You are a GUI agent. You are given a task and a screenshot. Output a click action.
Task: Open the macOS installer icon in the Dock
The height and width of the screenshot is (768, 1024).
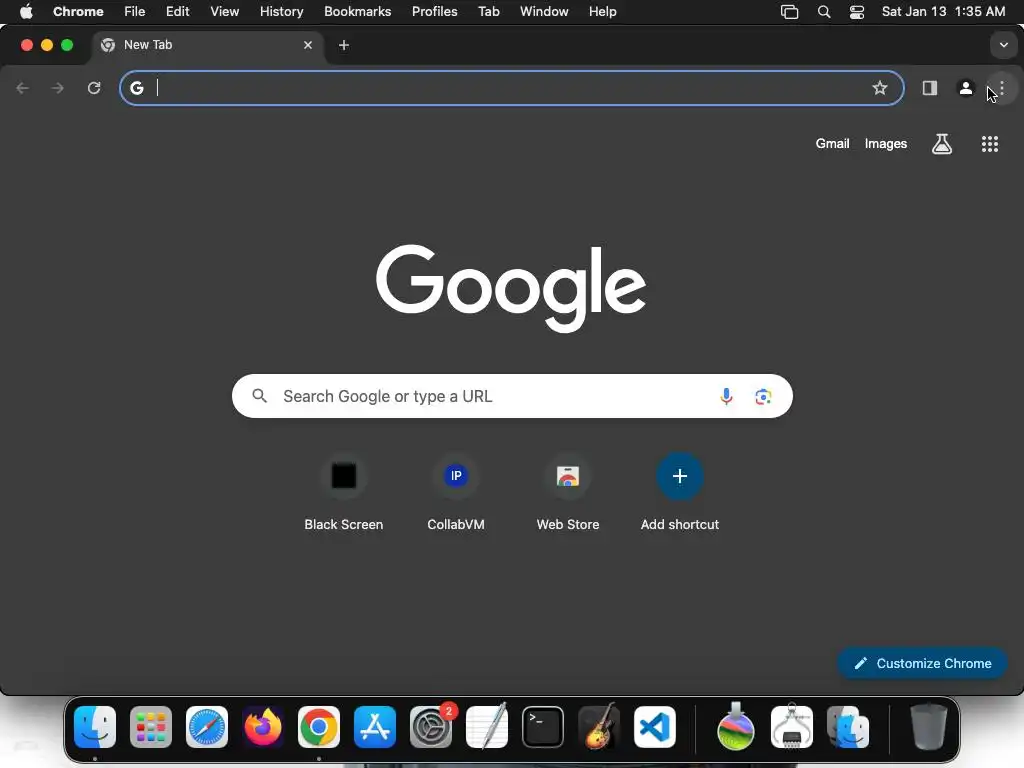click(x=736, y=727)
